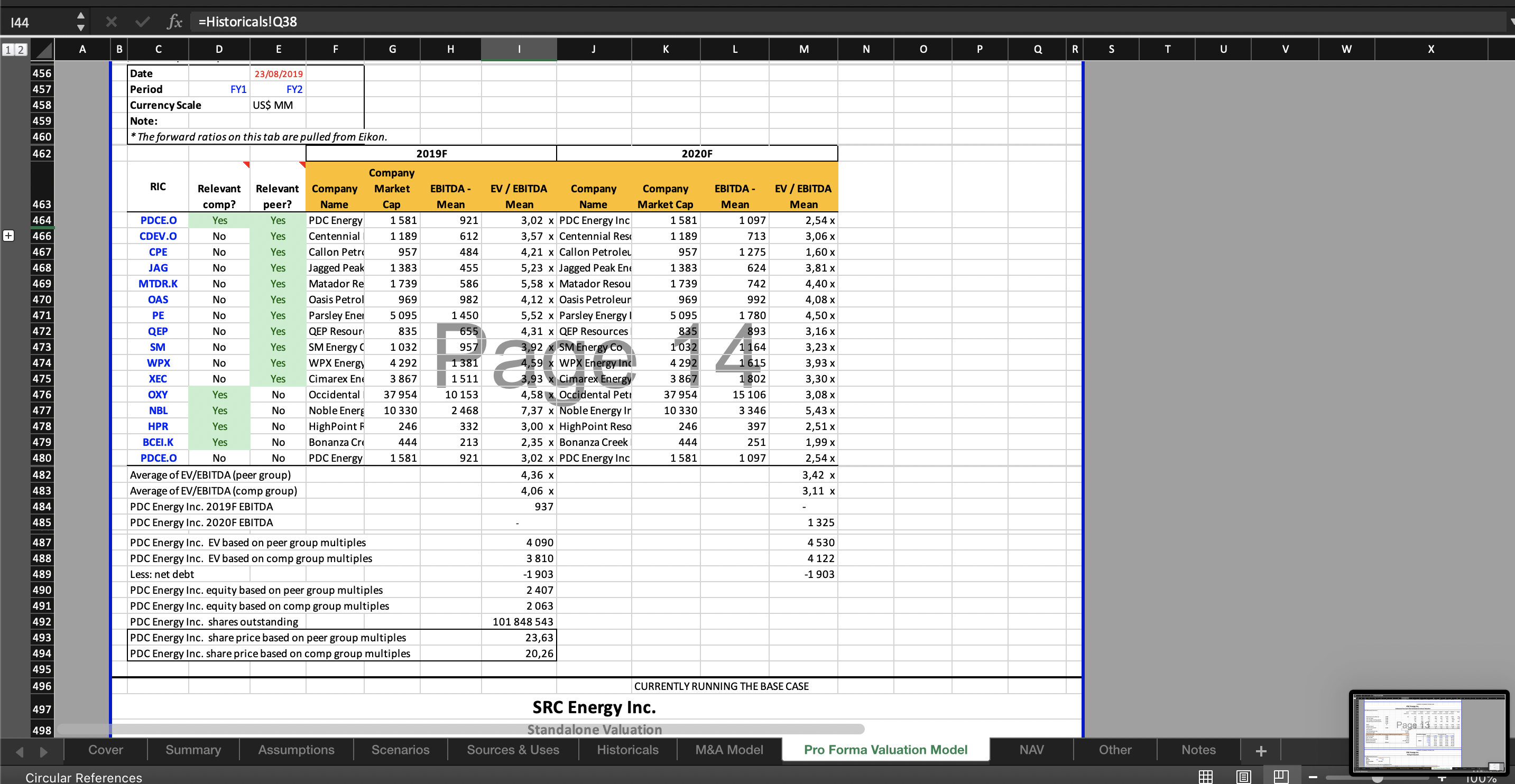
Task: Click the share count 101 848 543
Action: (519, 621)
